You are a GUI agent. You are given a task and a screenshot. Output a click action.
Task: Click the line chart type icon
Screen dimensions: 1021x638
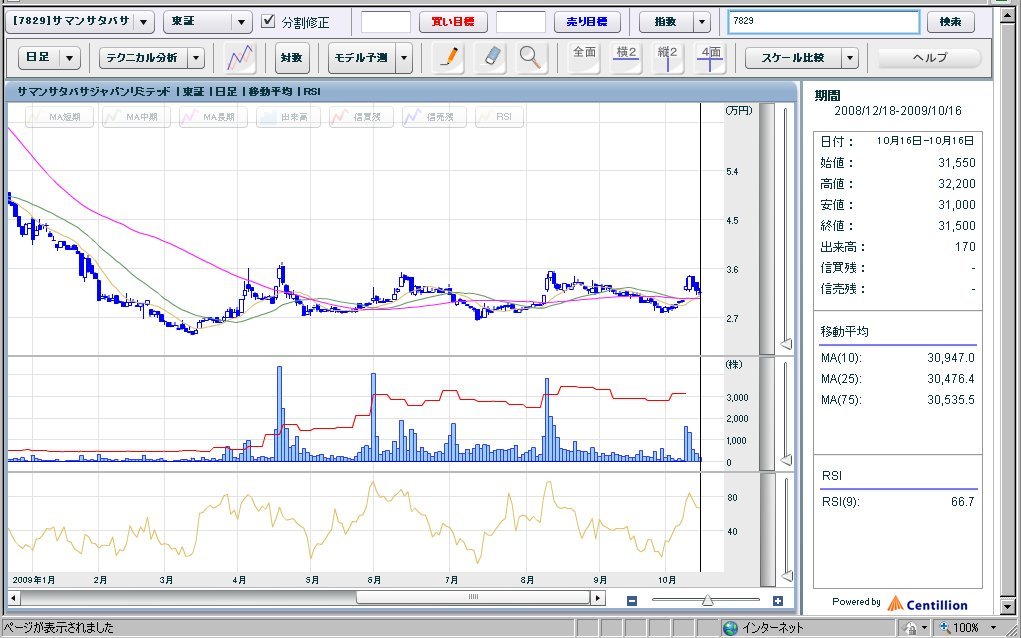point(240,58)
